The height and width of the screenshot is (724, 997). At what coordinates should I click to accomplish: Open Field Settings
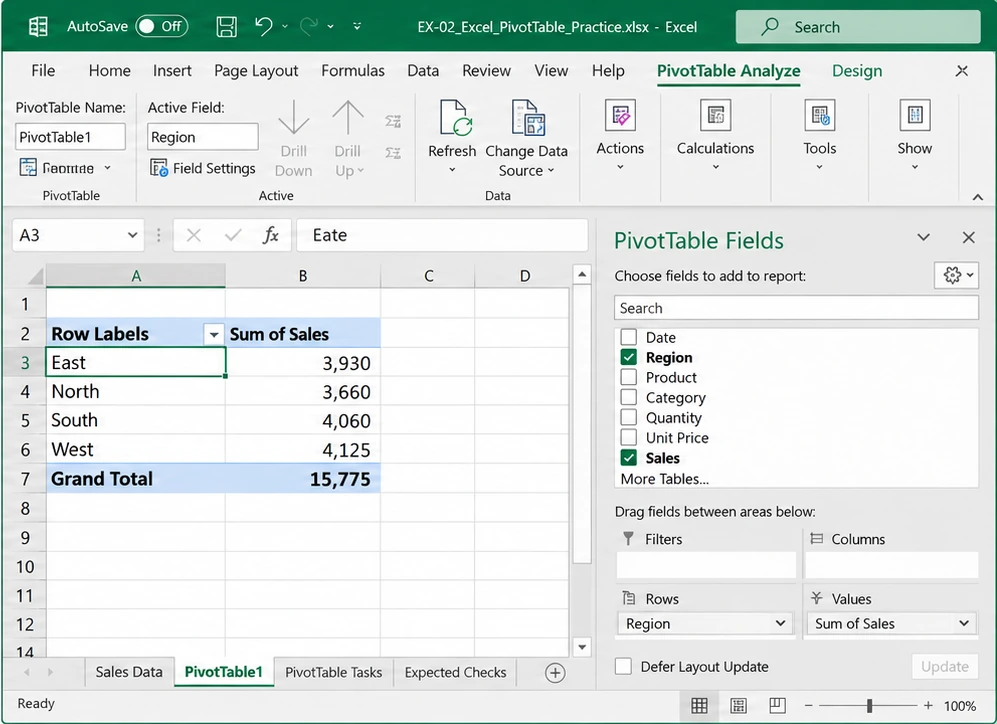(203, 168)
